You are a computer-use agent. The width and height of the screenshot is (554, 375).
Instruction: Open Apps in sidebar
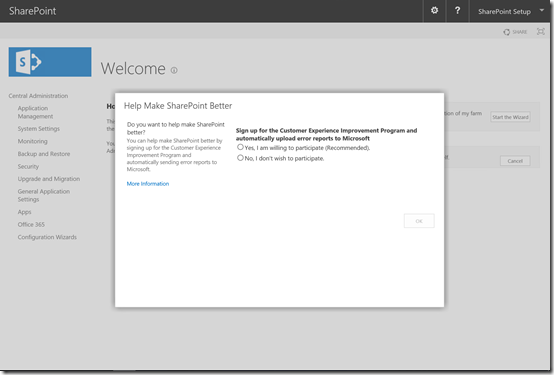[x=24, y=212]
